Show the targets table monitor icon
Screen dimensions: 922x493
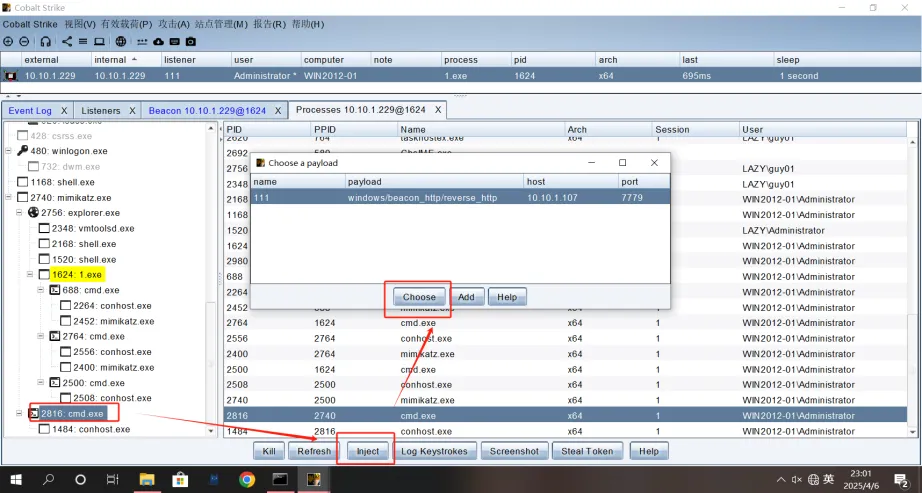[x=99, y=42]
